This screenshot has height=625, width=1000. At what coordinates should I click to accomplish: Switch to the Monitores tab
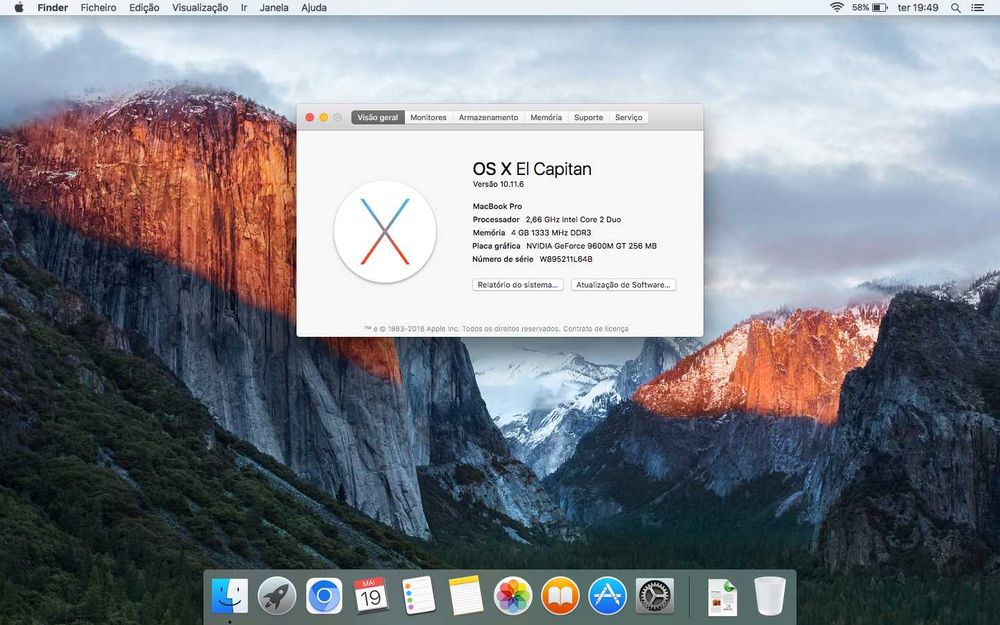tap(429, 117)
